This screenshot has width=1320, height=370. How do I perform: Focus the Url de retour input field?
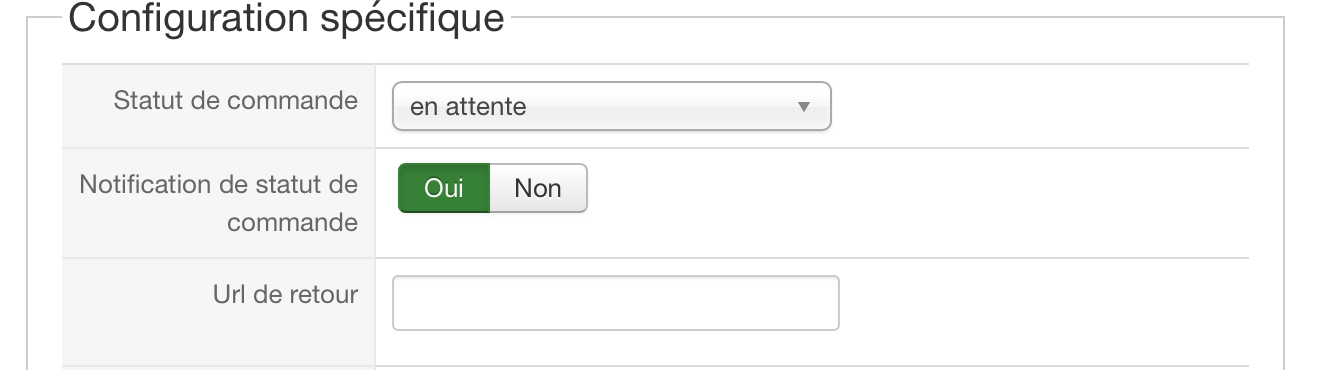click(x=615, y=303)
